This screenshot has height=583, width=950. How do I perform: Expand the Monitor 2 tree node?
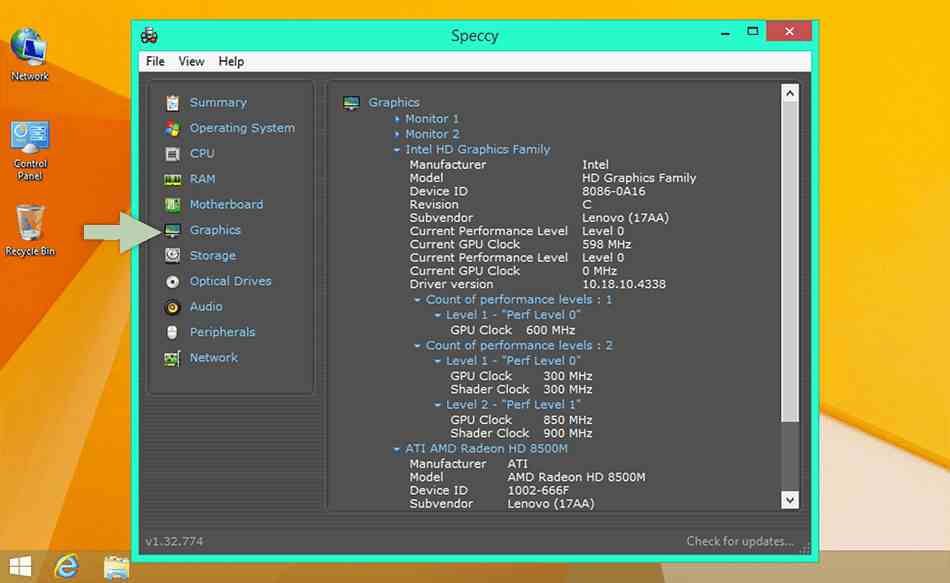[397, 134]
